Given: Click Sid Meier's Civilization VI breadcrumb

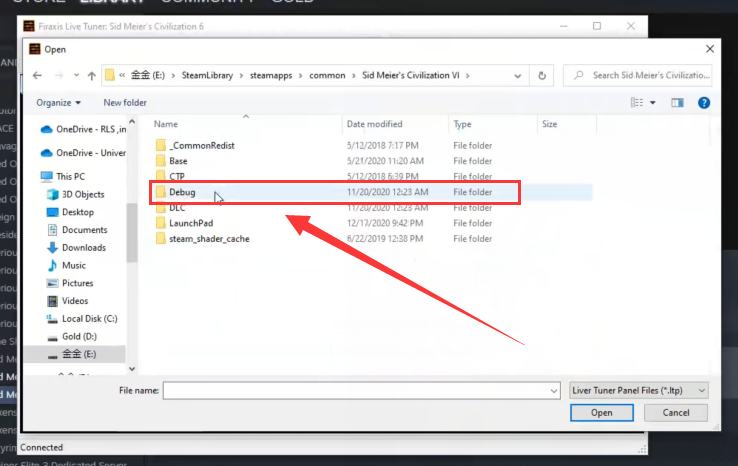Looking at the screenshot, I should (410, 75).
